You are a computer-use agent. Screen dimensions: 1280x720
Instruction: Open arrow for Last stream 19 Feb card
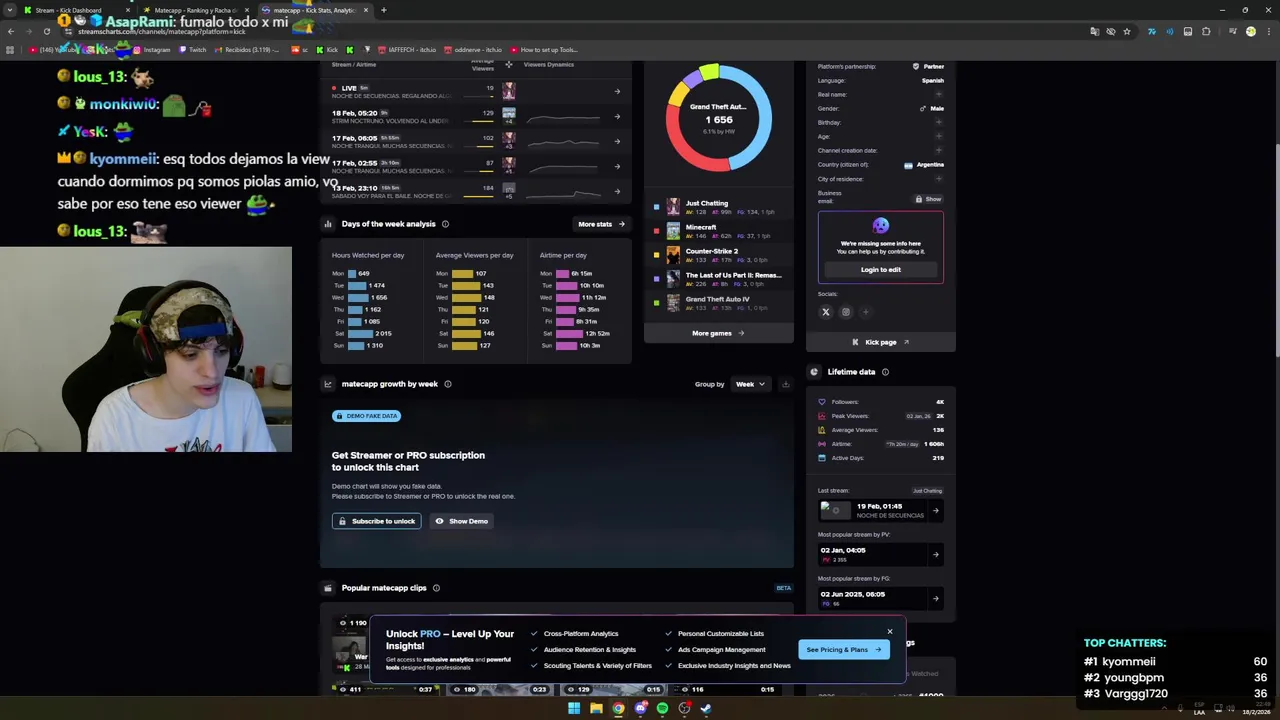936,511
